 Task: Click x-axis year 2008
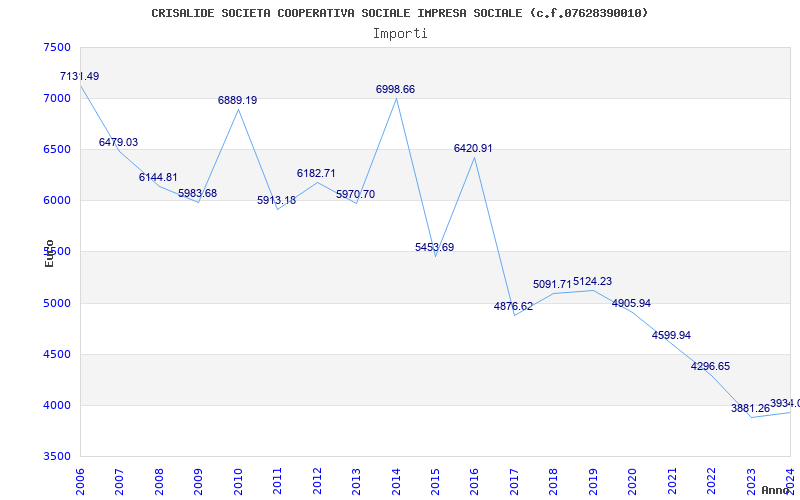(159, 481)
